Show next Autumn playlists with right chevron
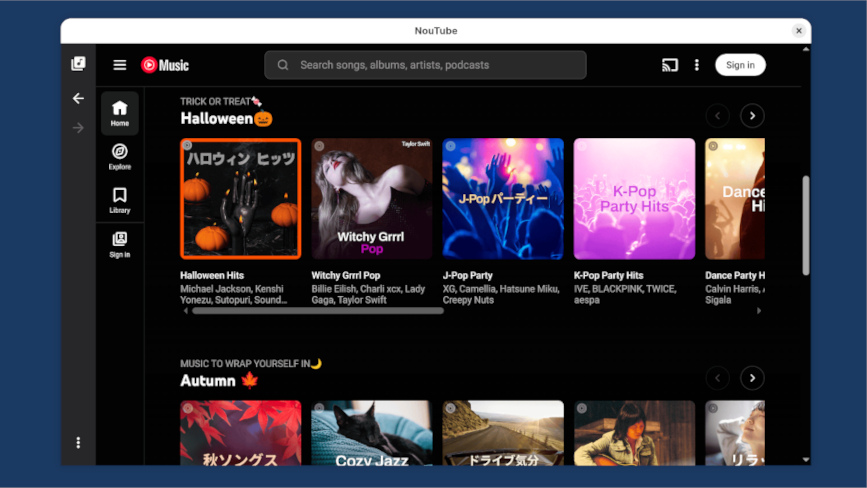Image resolution: width=867 pixels, height=488 pixels. pyautogui.click(x=752, y=378)
